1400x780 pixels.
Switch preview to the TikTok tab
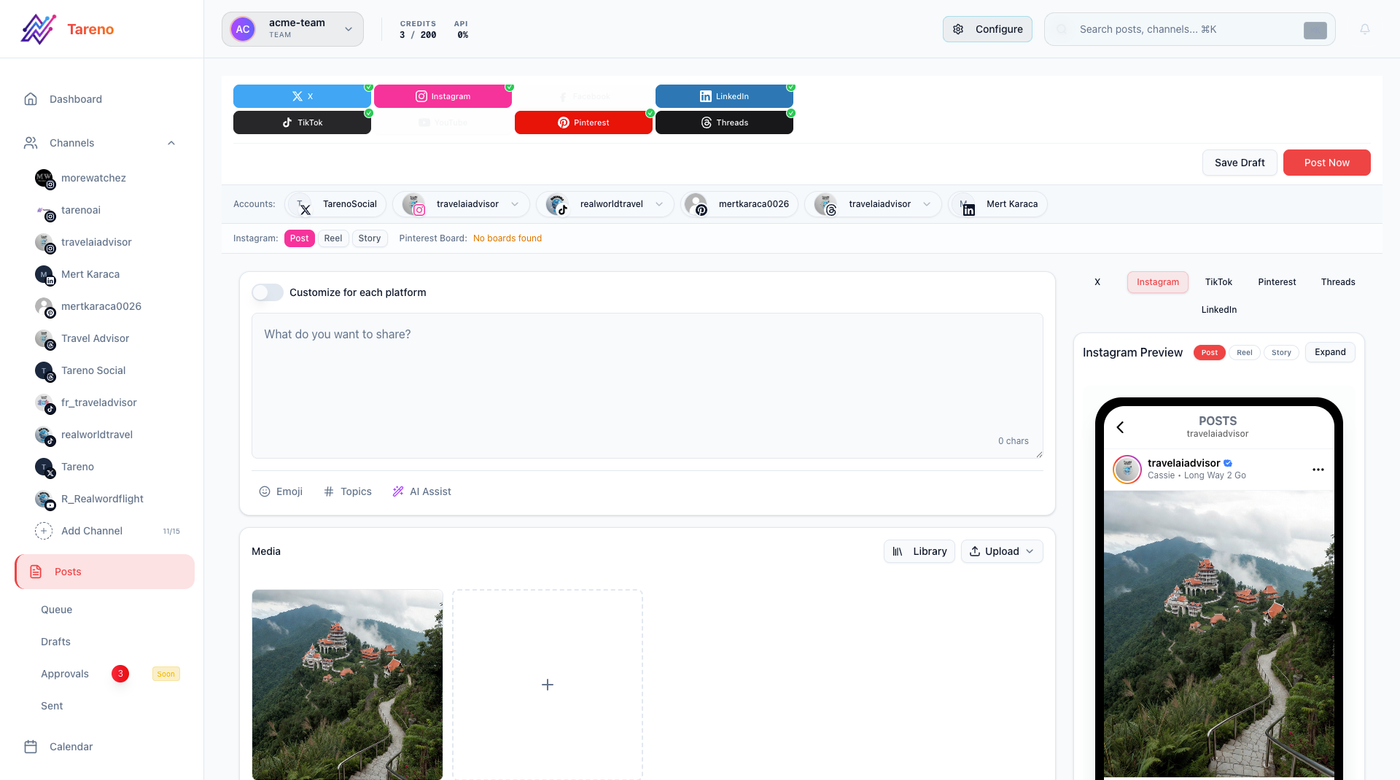coord(1218,282)
